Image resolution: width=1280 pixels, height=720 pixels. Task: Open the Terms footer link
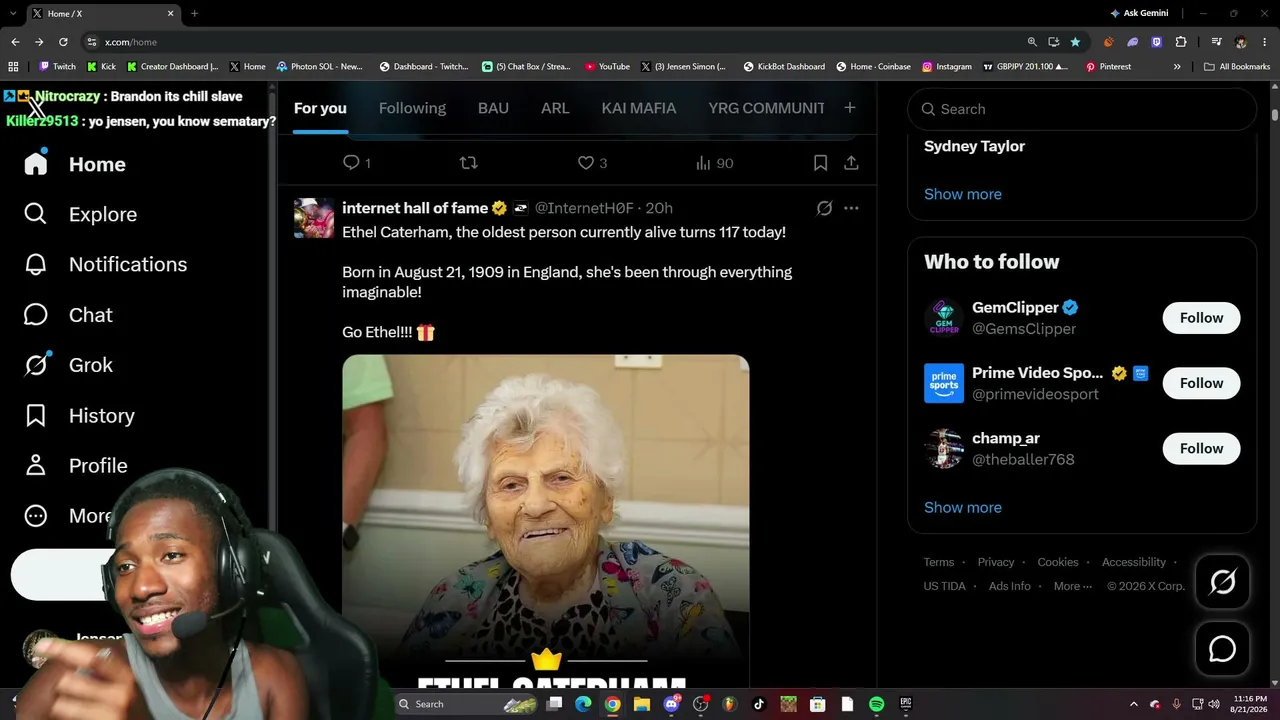pos(939,562)
